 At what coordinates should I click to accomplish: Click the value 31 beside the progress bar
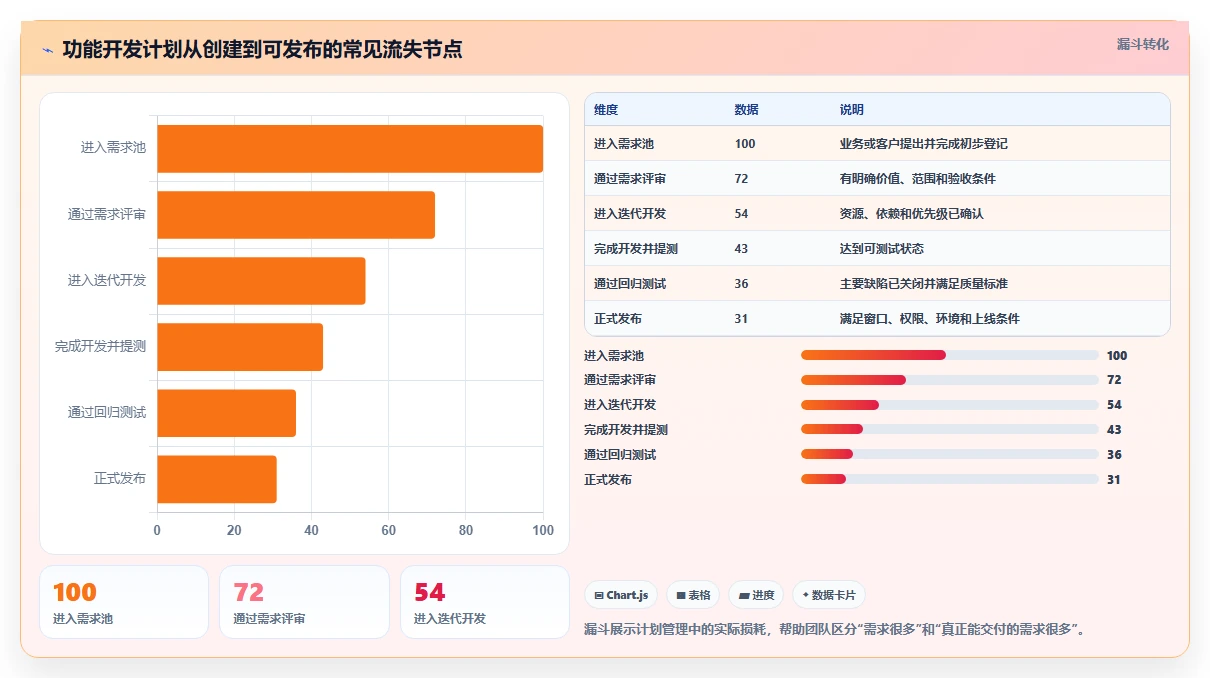1114,480
